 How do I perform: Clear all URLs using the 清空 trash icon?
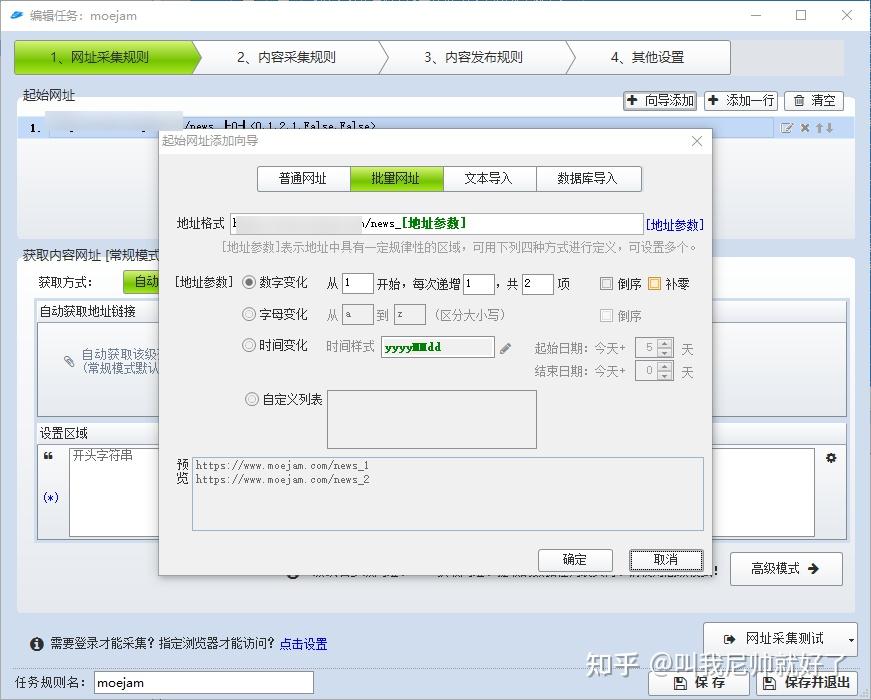[x=814, y=101]
